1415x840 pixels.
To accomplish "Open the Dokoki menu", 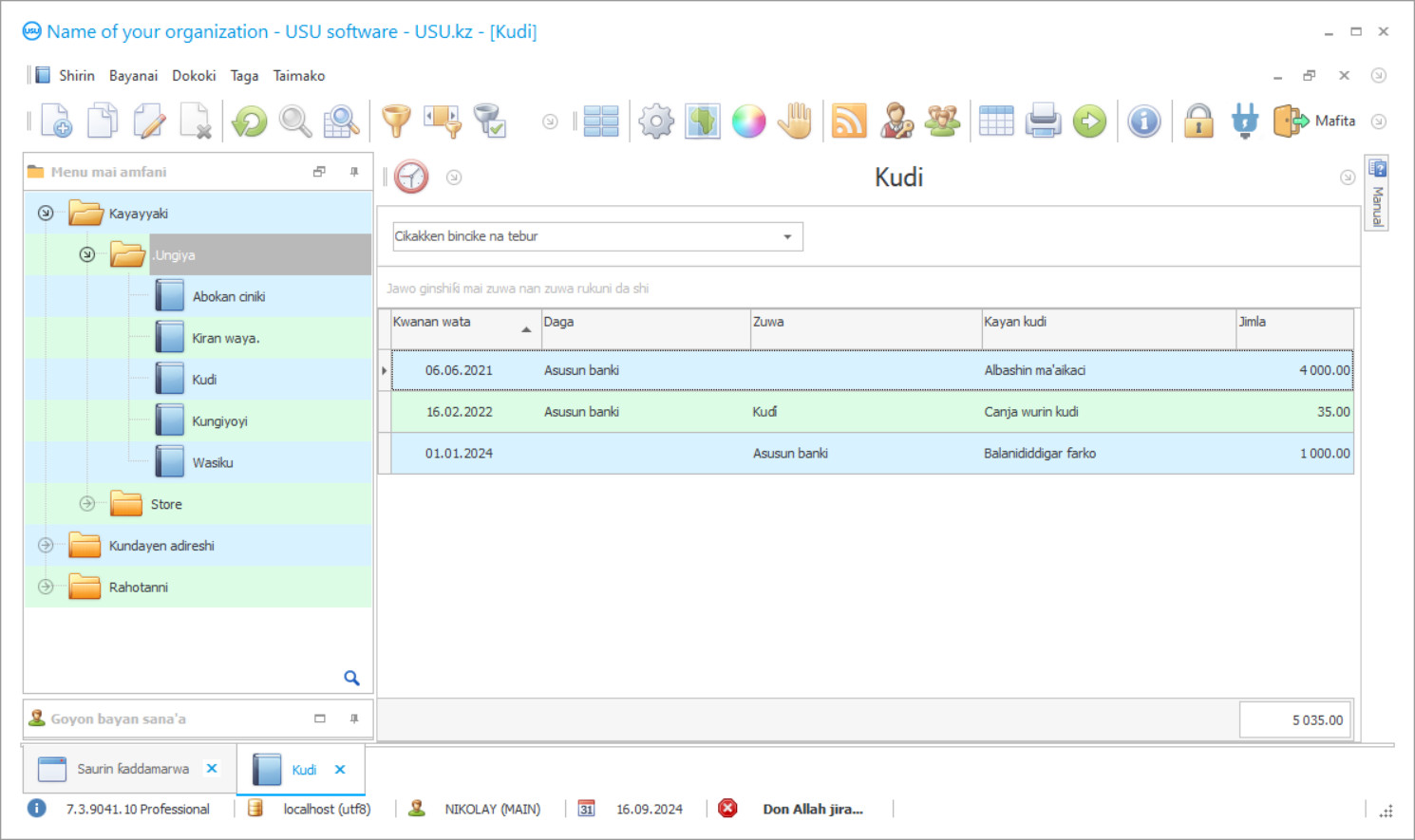I will (194, 76).
